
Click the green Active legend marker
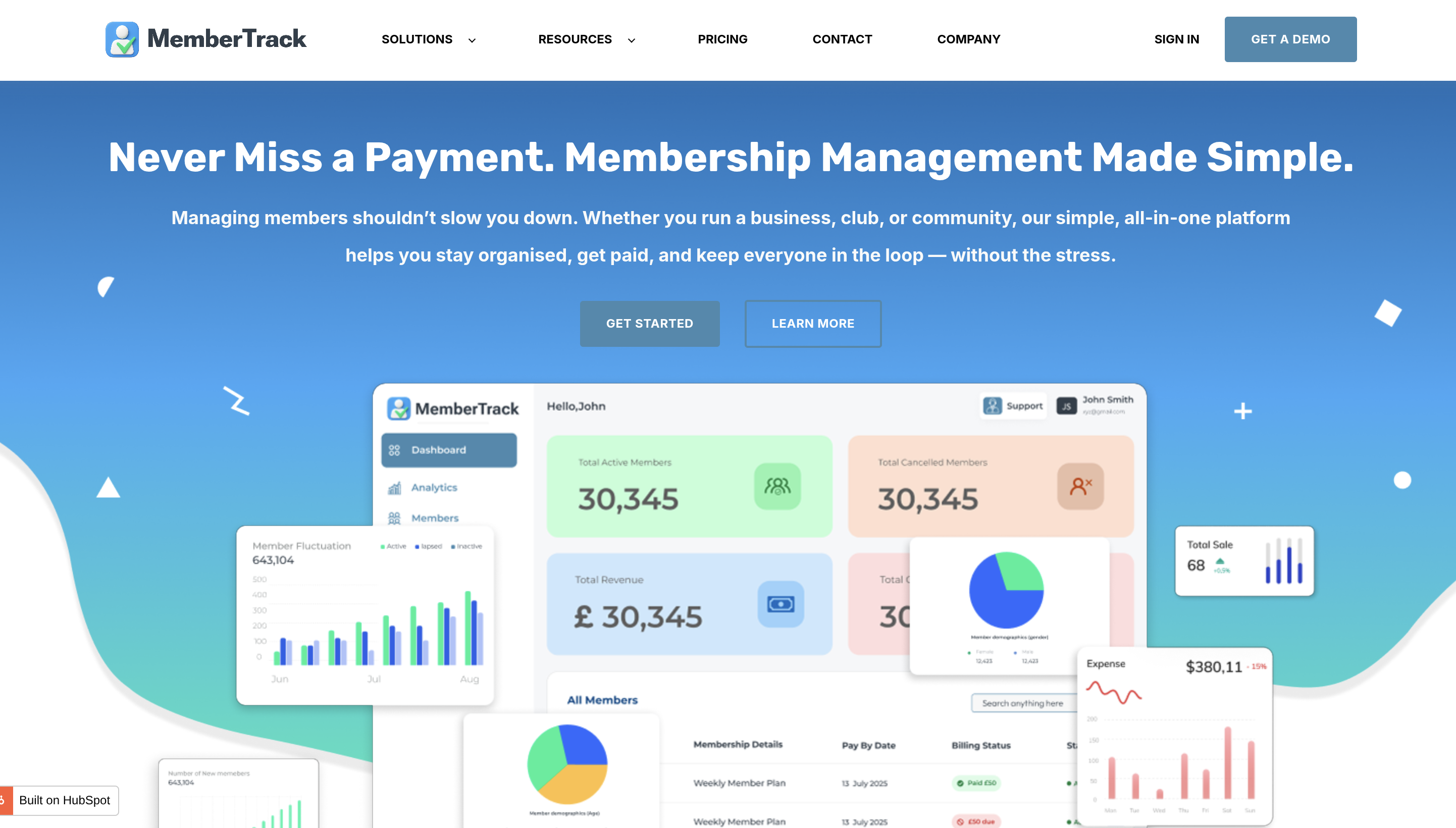point(383,546)
